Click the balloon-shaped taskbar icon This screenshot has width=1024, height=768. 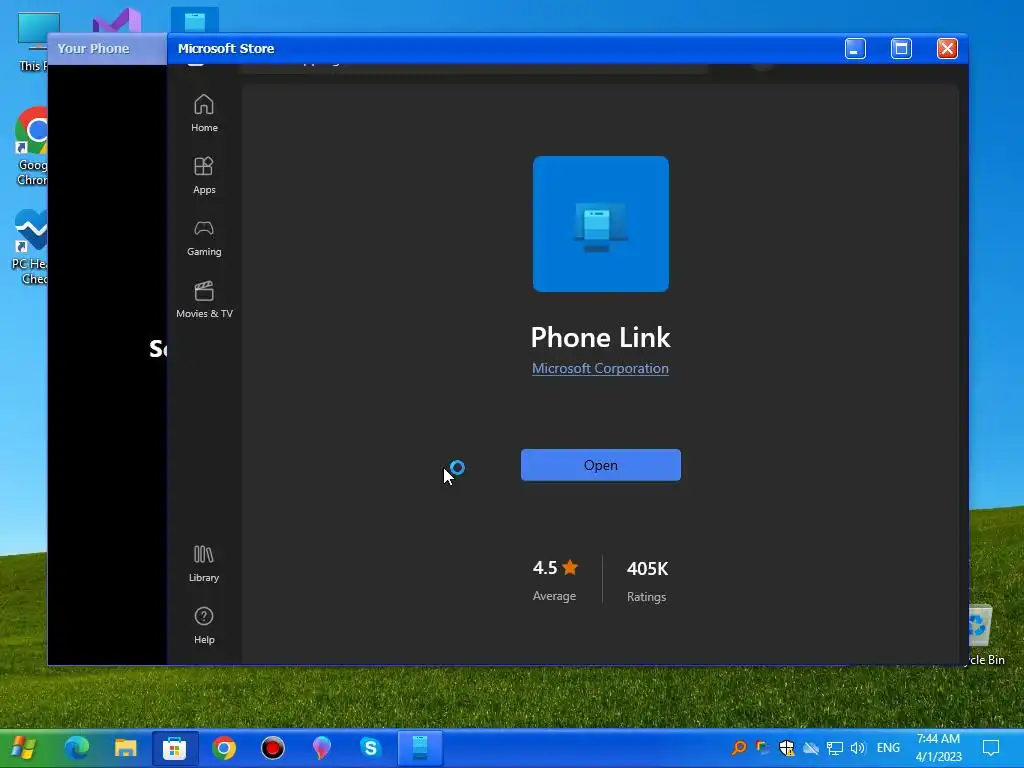321,747
